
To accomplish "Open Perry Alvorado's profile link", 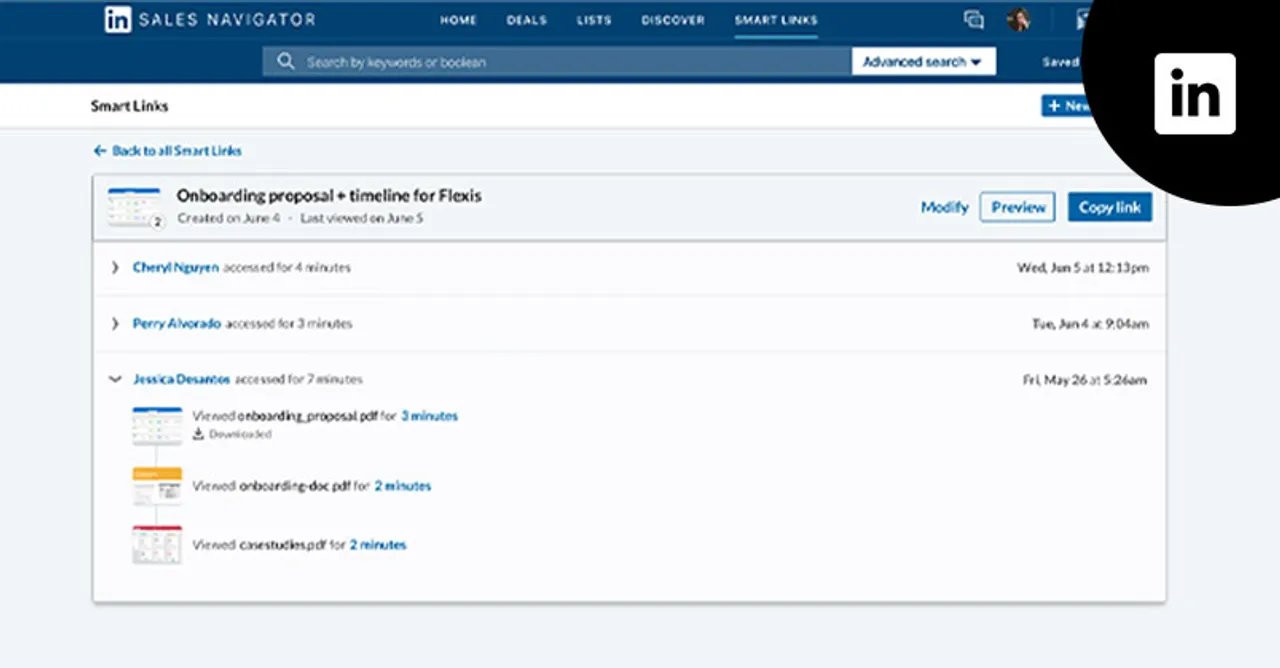I will coord(177,324).
